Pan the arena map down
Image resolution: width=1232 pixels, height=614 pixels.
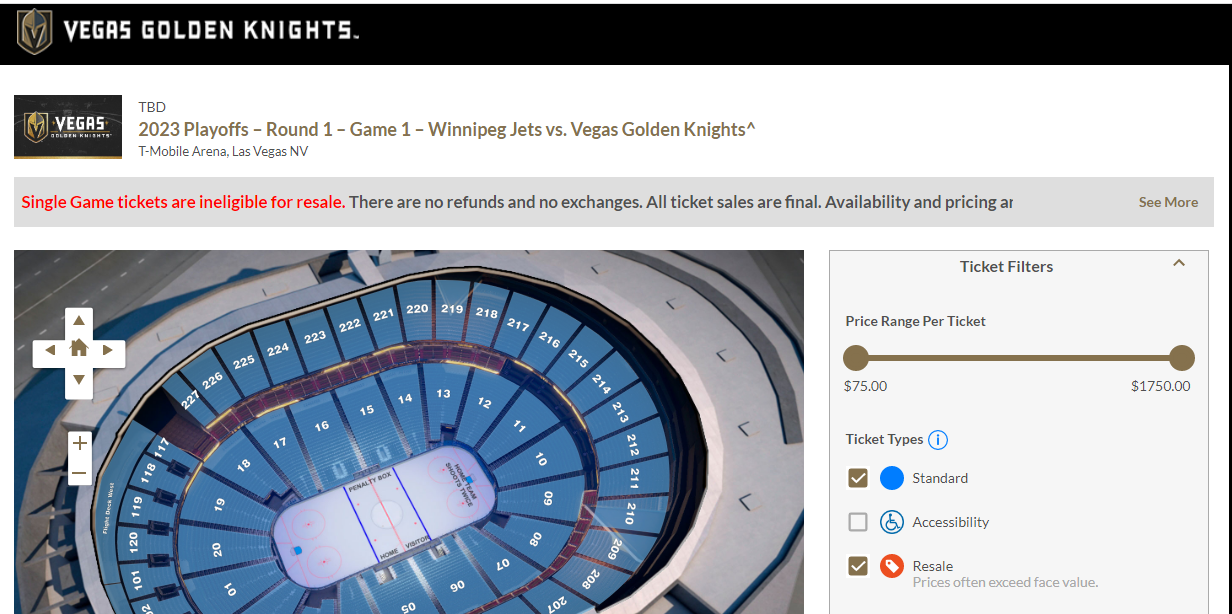tap(79, 380)
